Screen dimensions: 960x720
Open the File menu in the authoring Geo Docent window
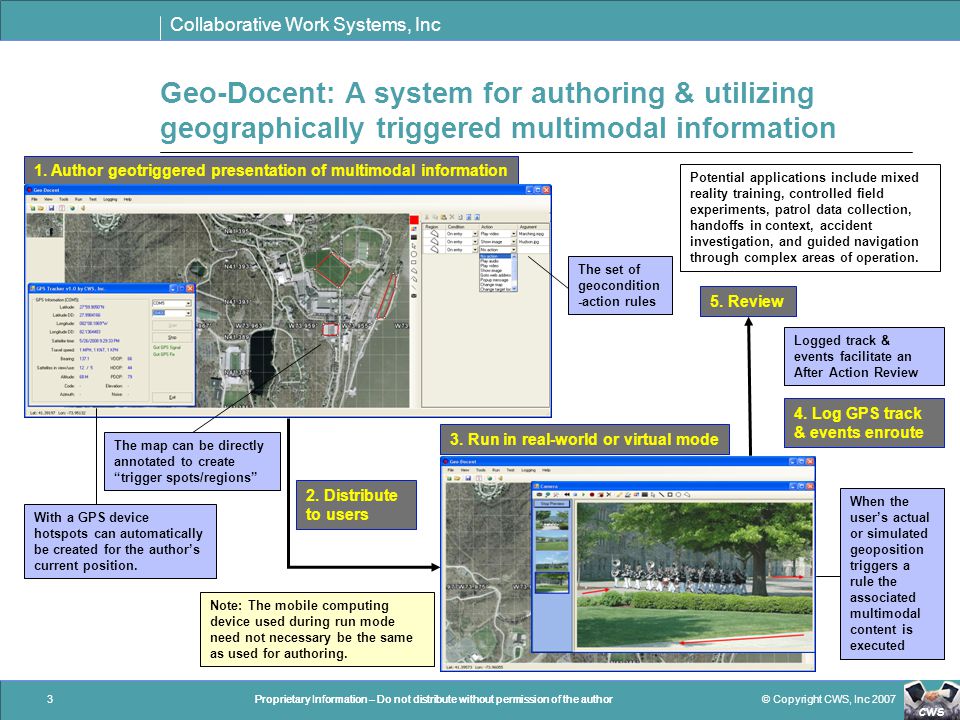[34, 199]
